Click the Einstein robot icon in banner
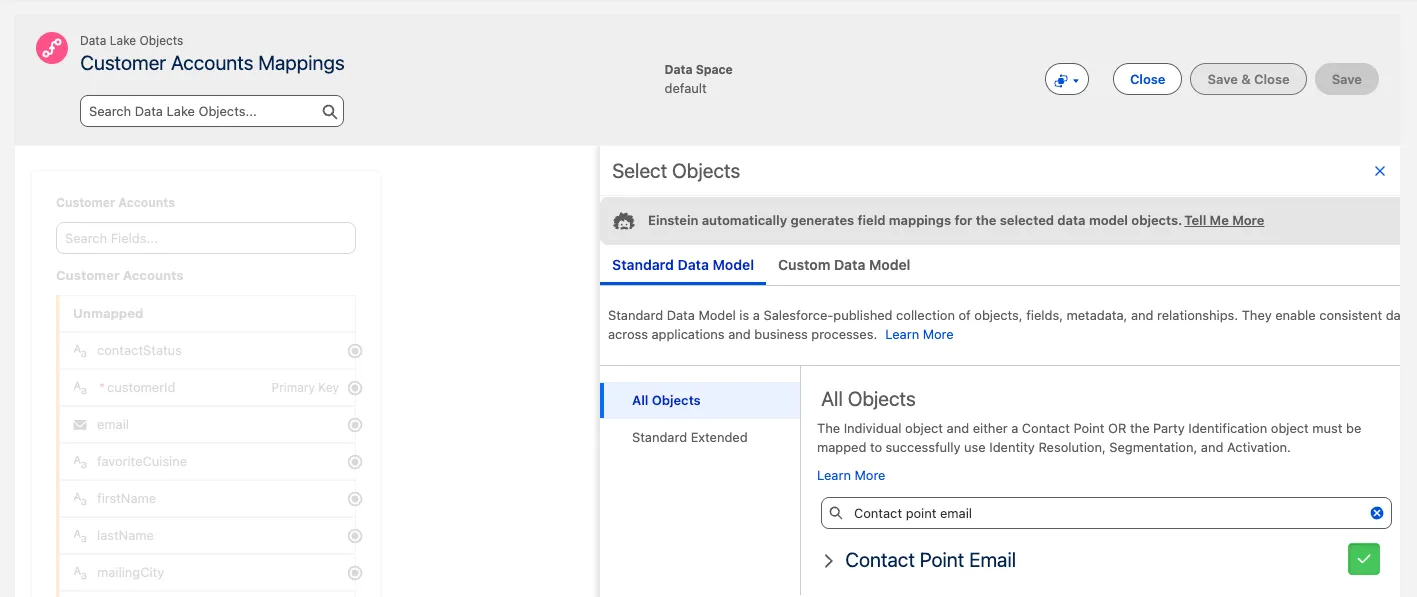This screenshot has width=1417, height=597. coord(624,221)
